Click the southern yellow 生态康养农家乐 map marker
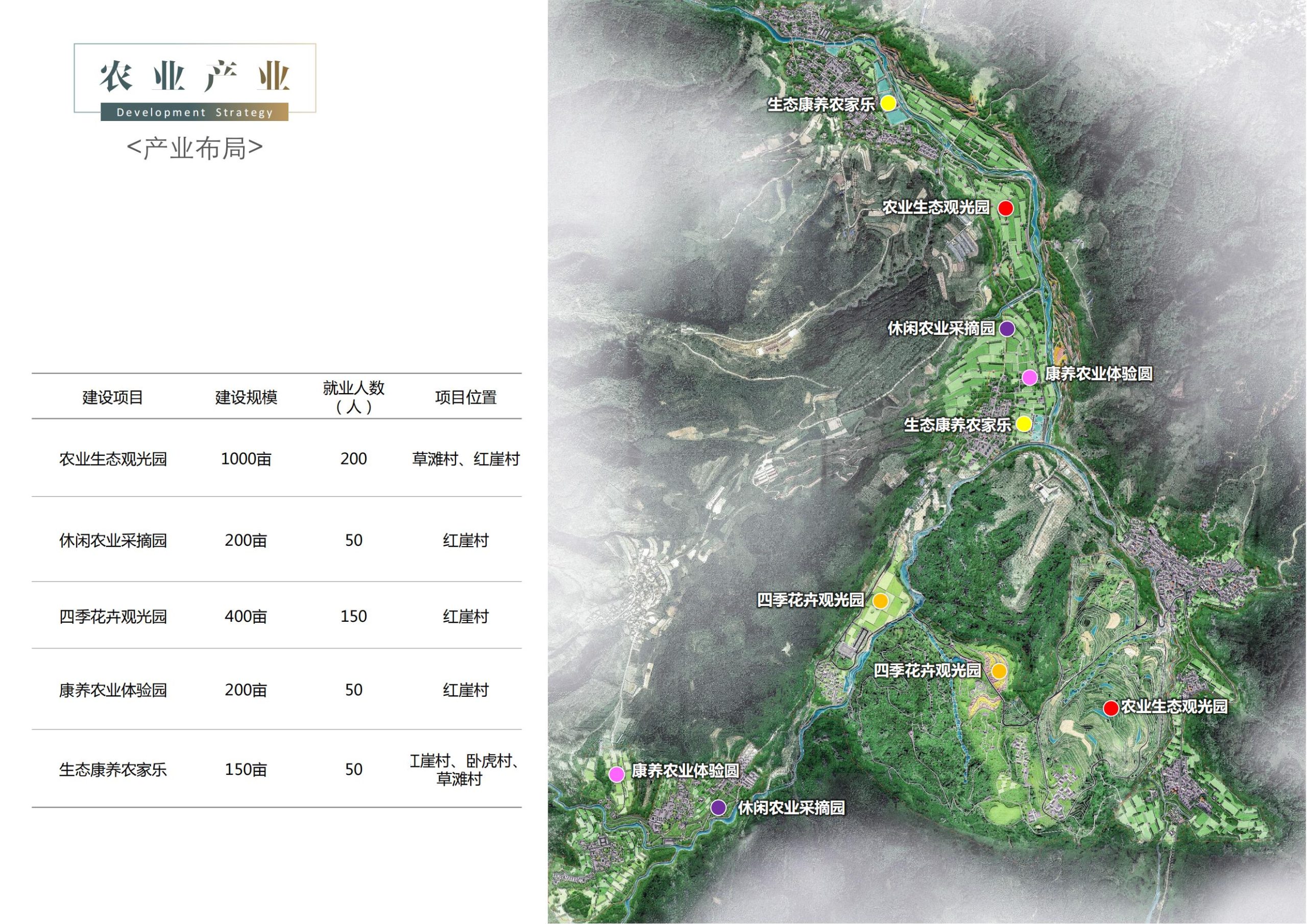The image size is (1307, 924). [x=1024, y=424]
